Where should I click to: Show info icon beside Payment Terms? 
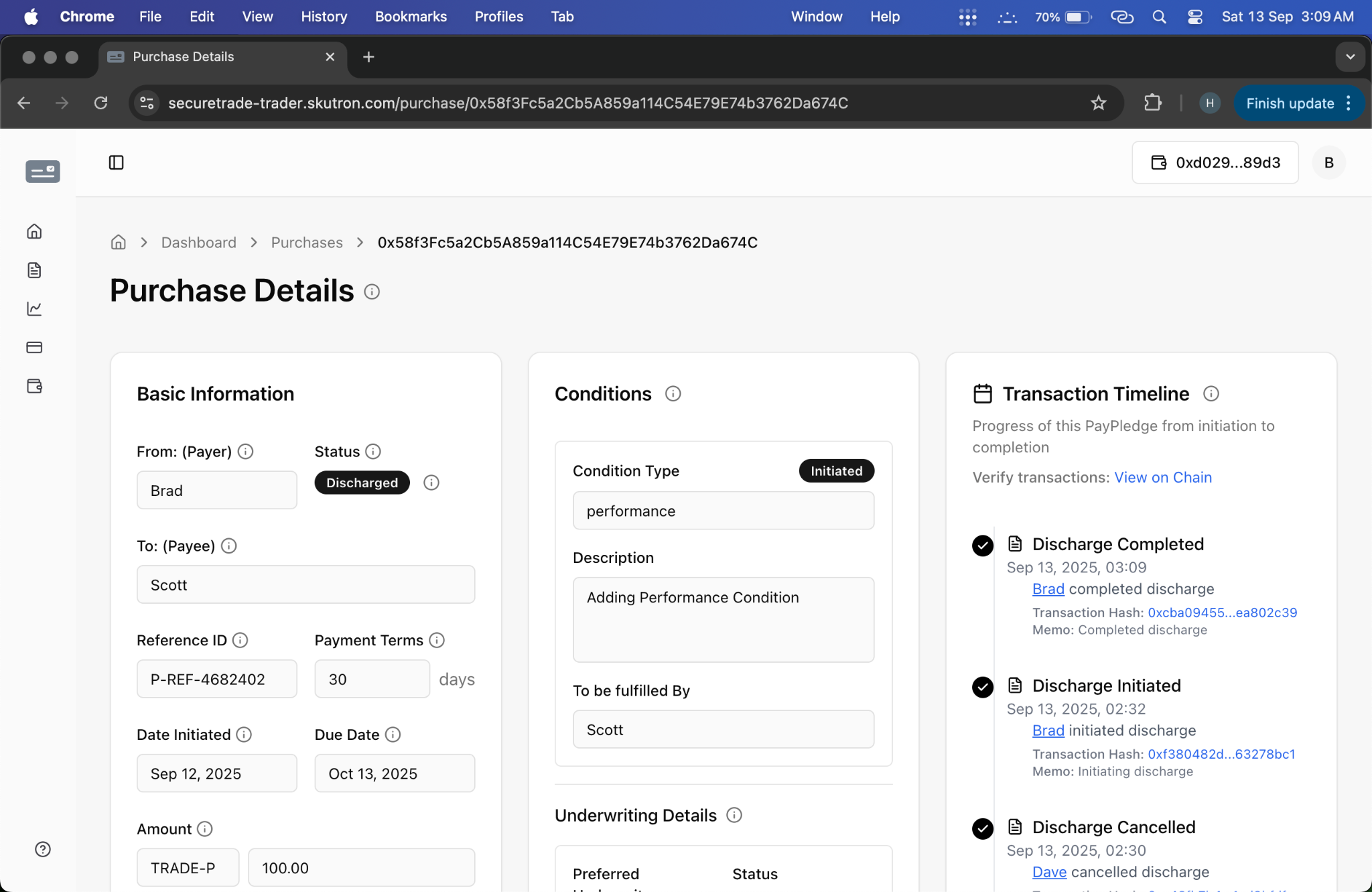(x=437, y=640)
